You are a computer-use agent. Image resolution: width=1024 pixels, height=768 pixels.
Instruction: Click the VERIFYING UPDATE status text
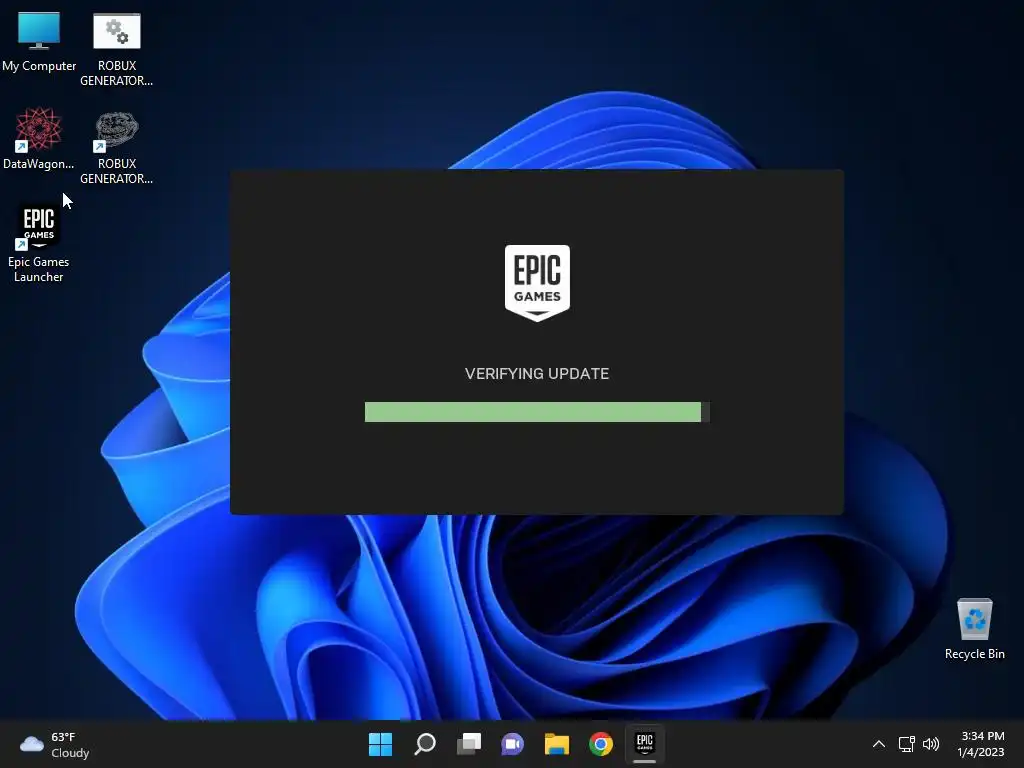coord(537,374)
